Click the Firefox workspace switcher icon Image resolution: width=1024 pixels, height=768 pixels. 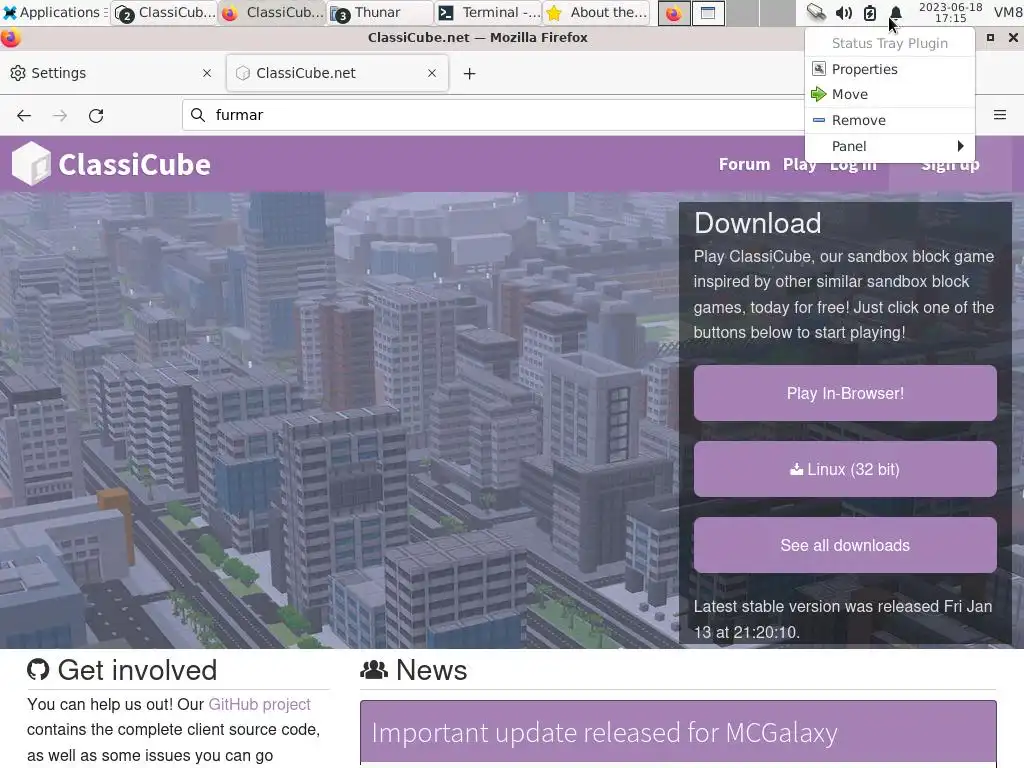[674, 13]
